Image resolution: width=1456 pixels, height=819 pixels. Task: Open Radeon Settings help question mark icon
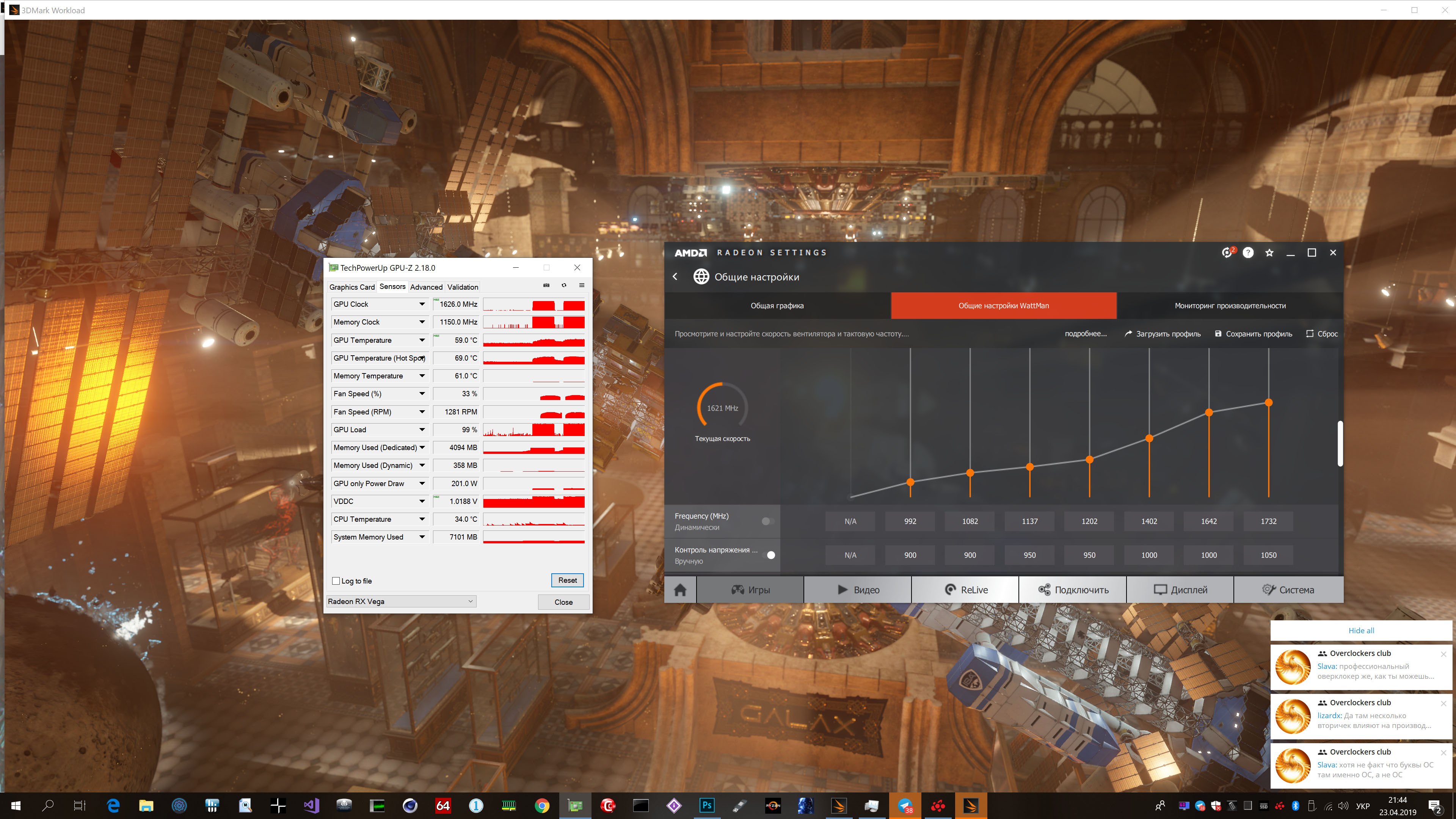click(1248, 253)
